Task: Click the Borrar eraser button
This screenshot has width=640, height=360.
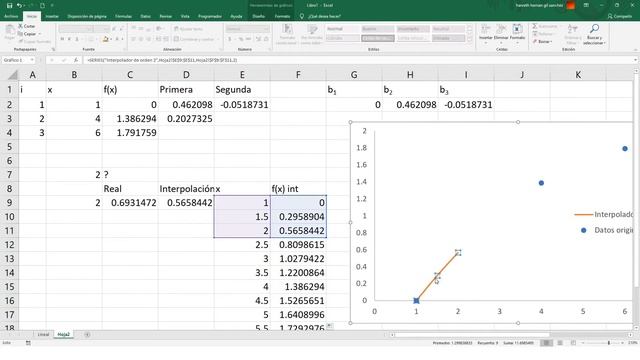Action: [542, 42]
